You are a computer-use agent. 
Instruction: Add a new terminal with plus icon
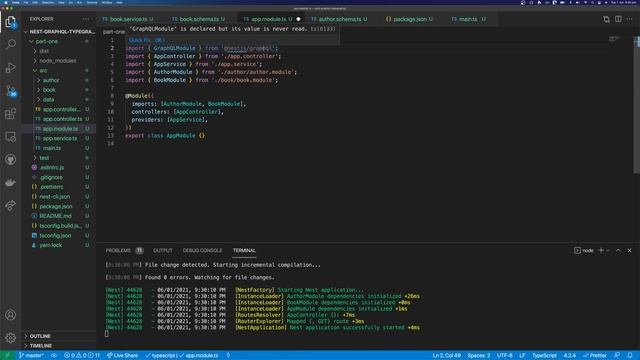tap(600, 250)
